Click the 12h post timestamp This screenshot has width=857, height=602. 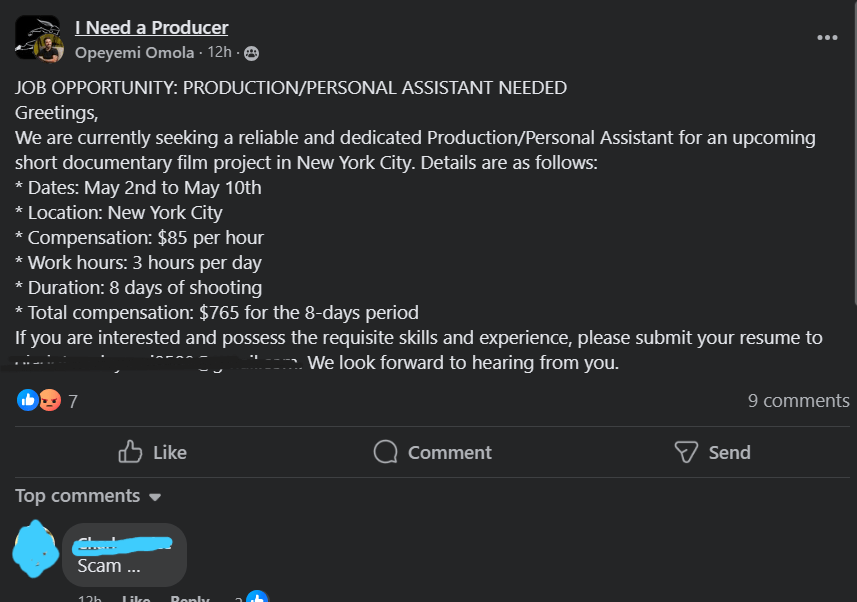click(x=219, y=53)
